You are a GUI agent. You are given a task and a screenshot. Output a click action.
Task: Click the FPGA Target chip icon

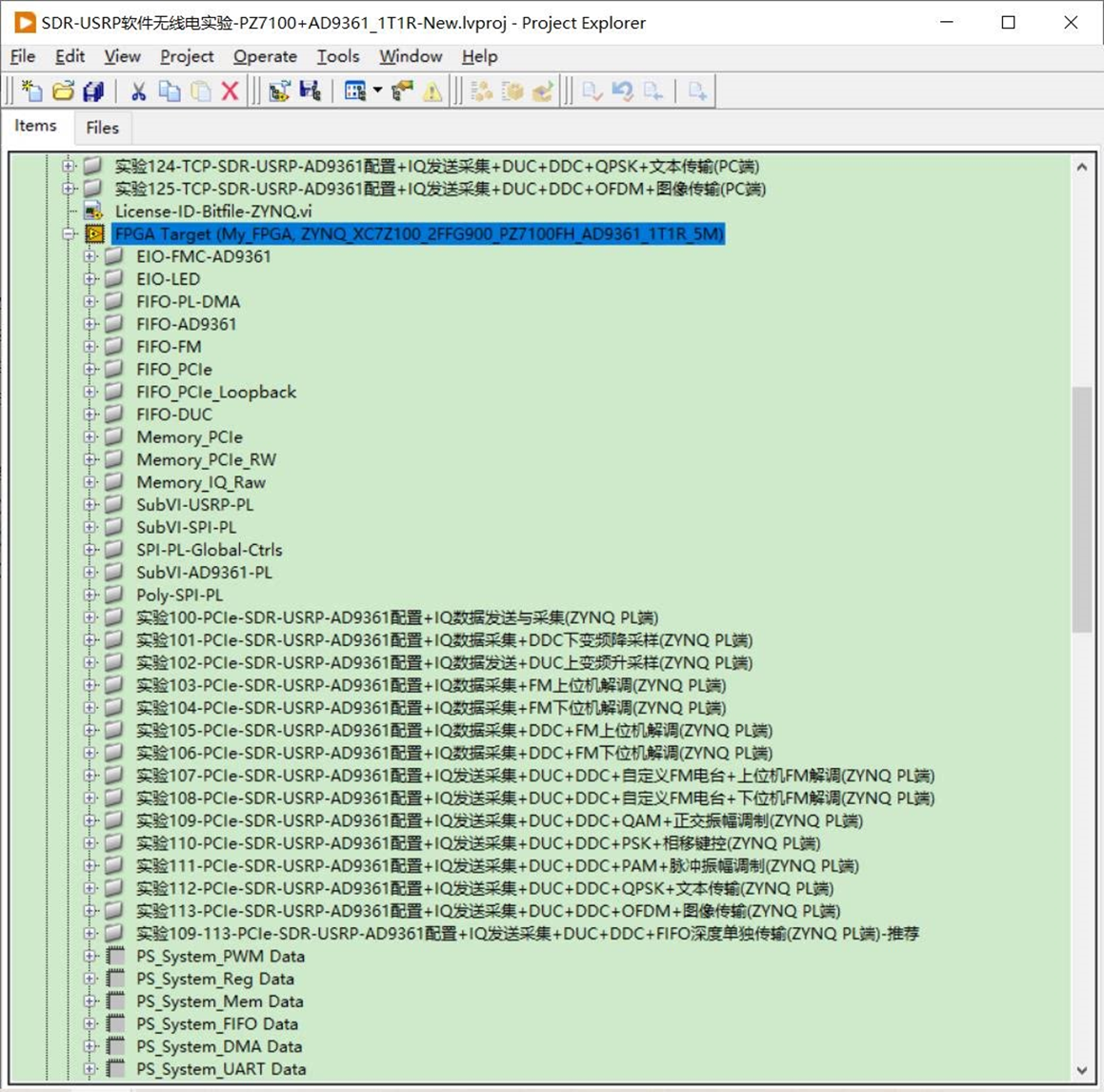pos(94,233)
